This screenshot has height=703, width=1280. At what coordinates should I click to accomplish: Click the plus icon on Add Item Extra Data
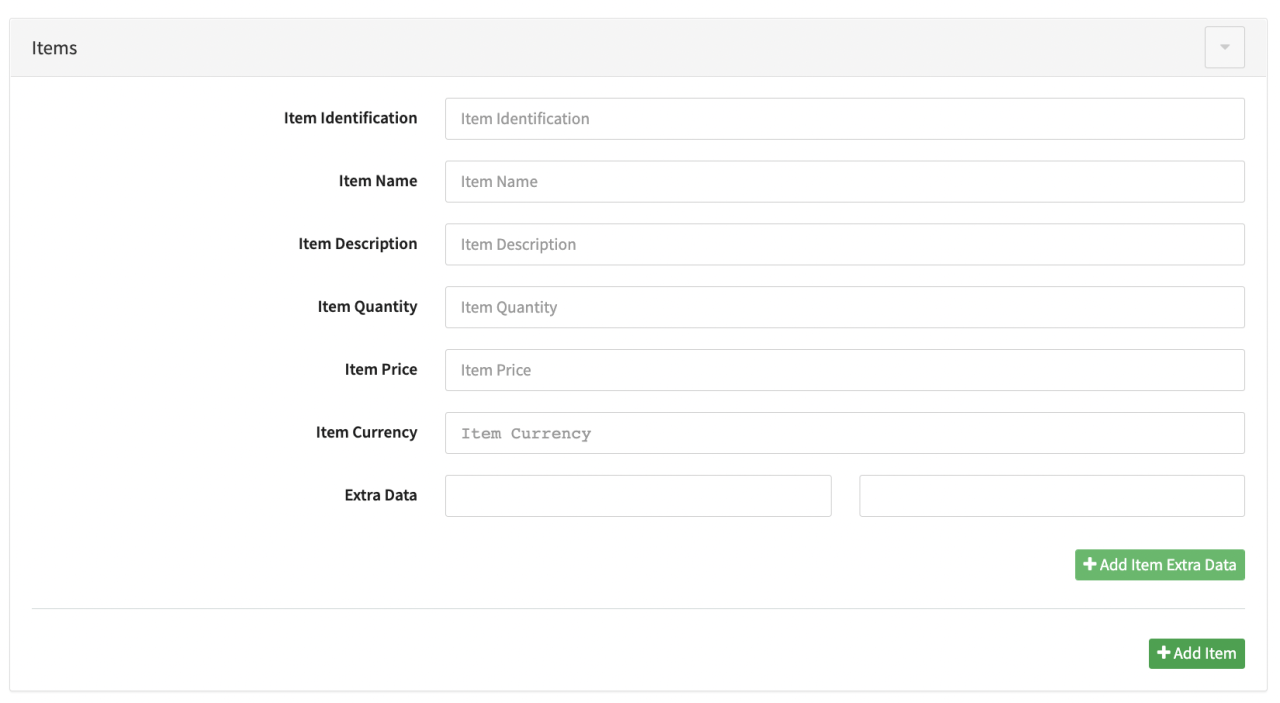pyautogui.click(x=1090, y=565)
